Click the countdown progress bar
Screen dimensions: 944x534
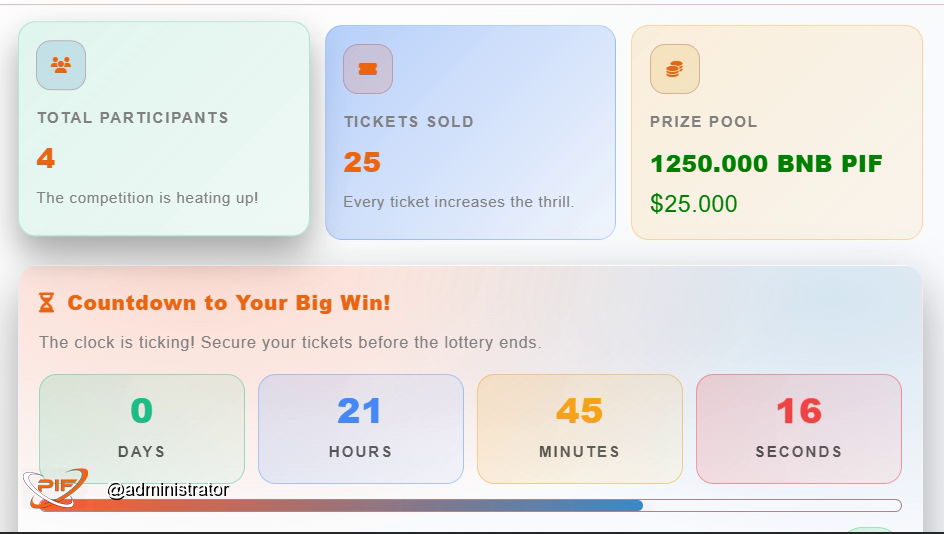500,506
